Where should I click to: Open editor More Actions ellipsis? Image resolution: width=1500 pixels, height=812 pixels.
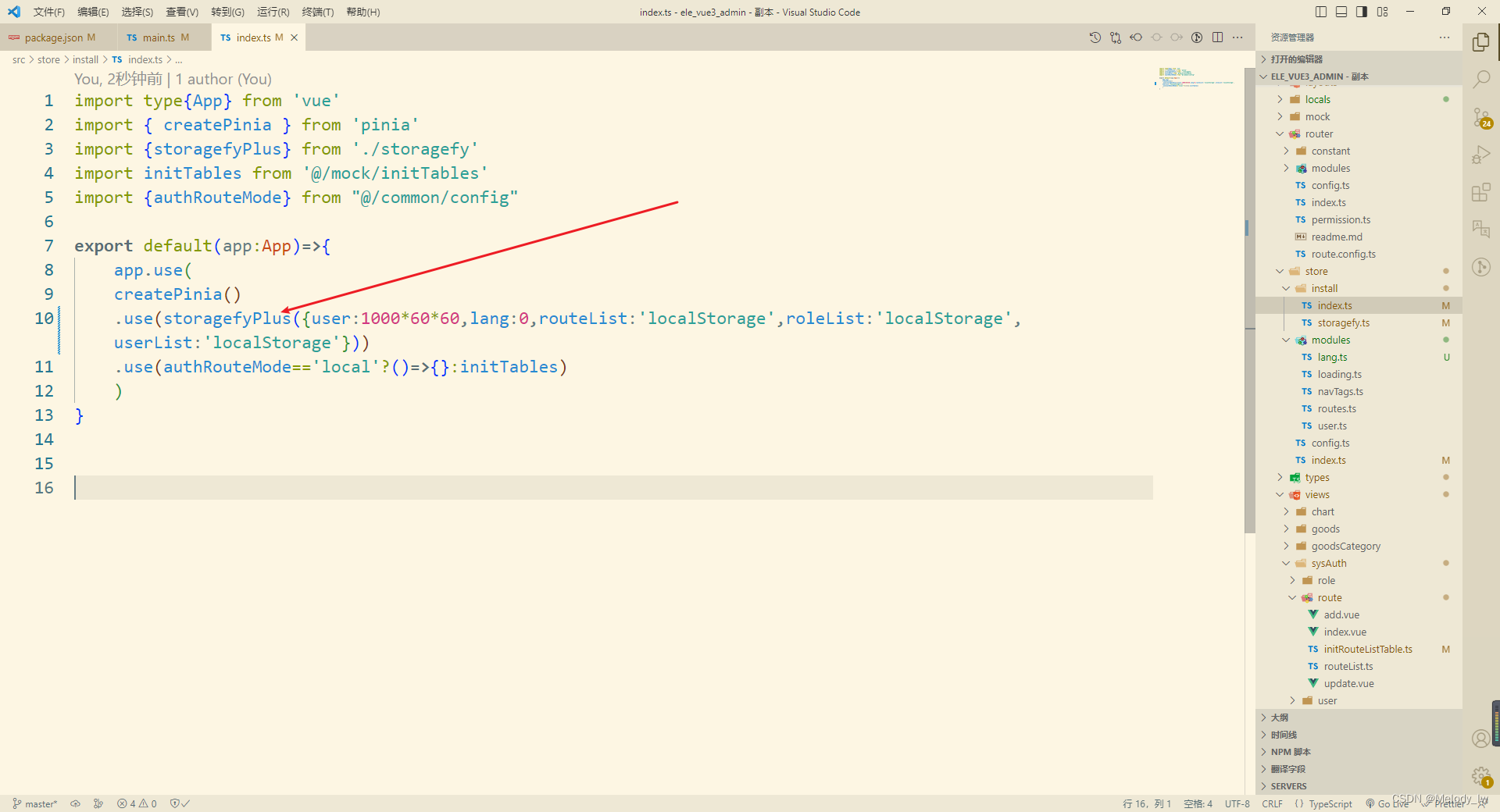(1237, 37)
